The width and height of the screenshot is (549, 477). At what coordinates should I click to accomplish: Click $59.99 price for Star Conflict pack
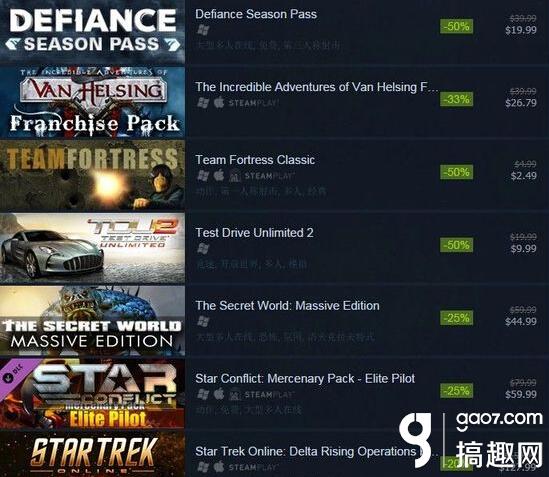point(521,394)
